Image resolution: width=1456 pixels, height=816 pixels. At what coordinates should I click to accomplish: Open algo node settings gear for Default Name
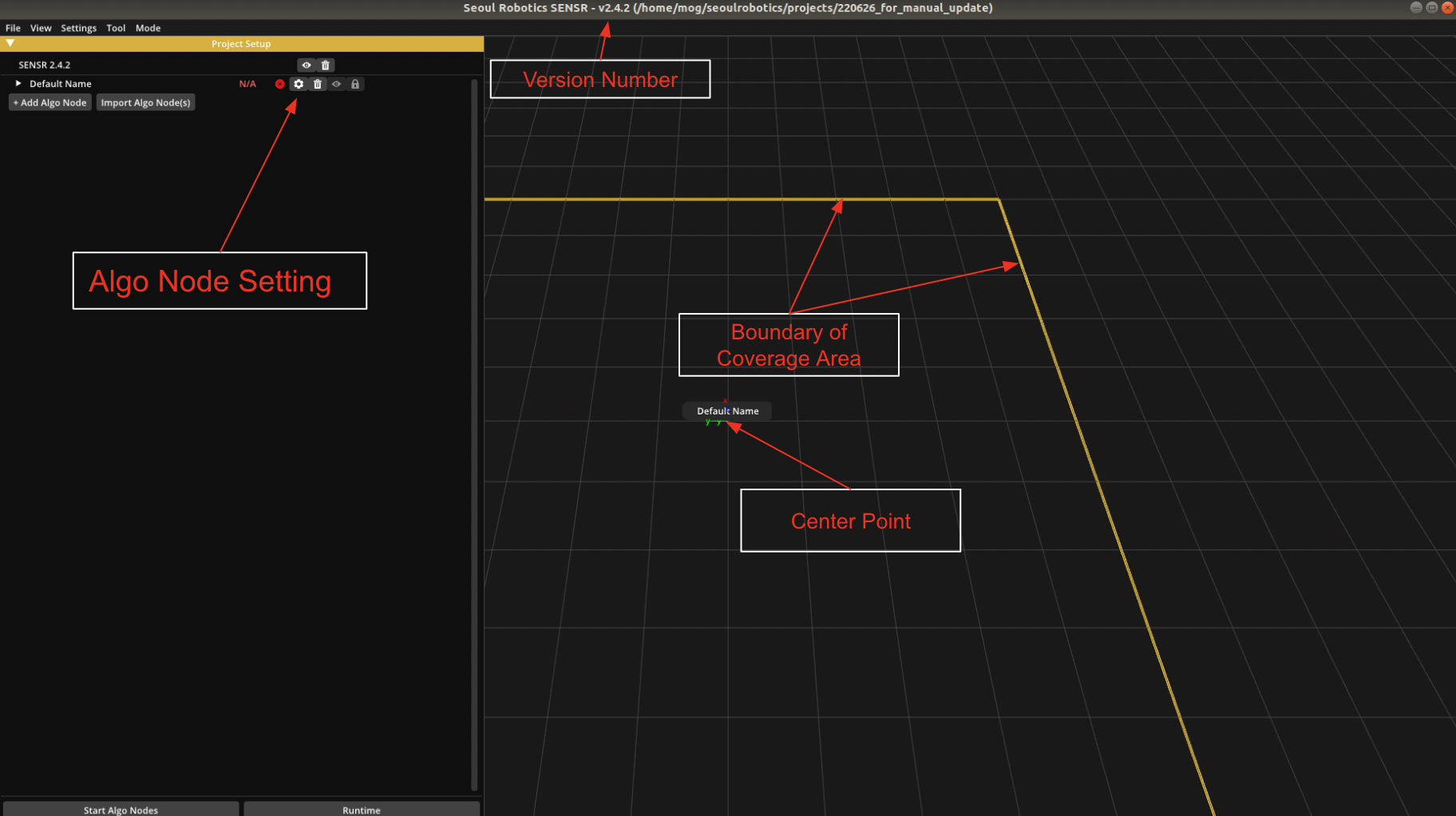[299, 84]
